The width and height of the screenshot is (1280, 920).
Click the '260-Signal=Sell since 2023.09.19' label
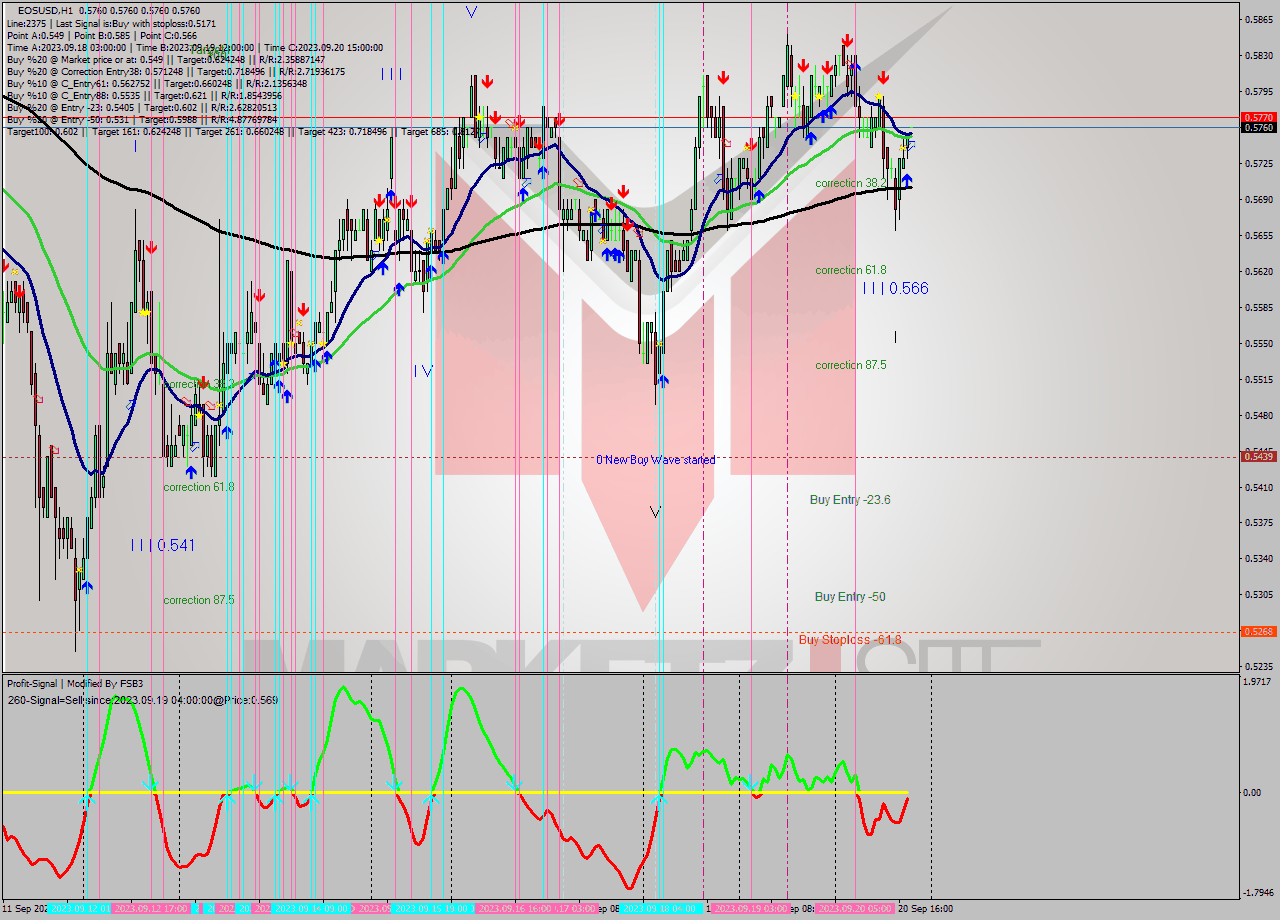143,700
